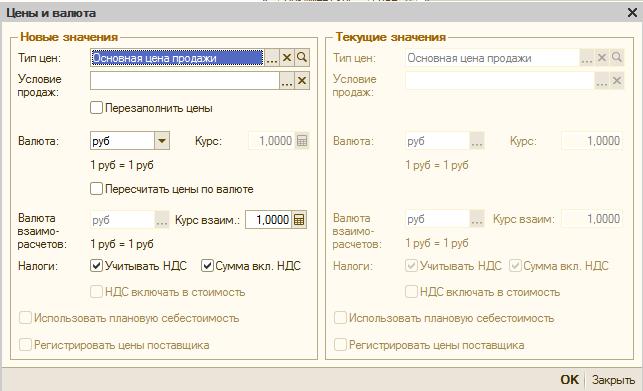Enable Пересчитать цены по валюте checkbox
The image size is (643, 391).
pos(96,189)
